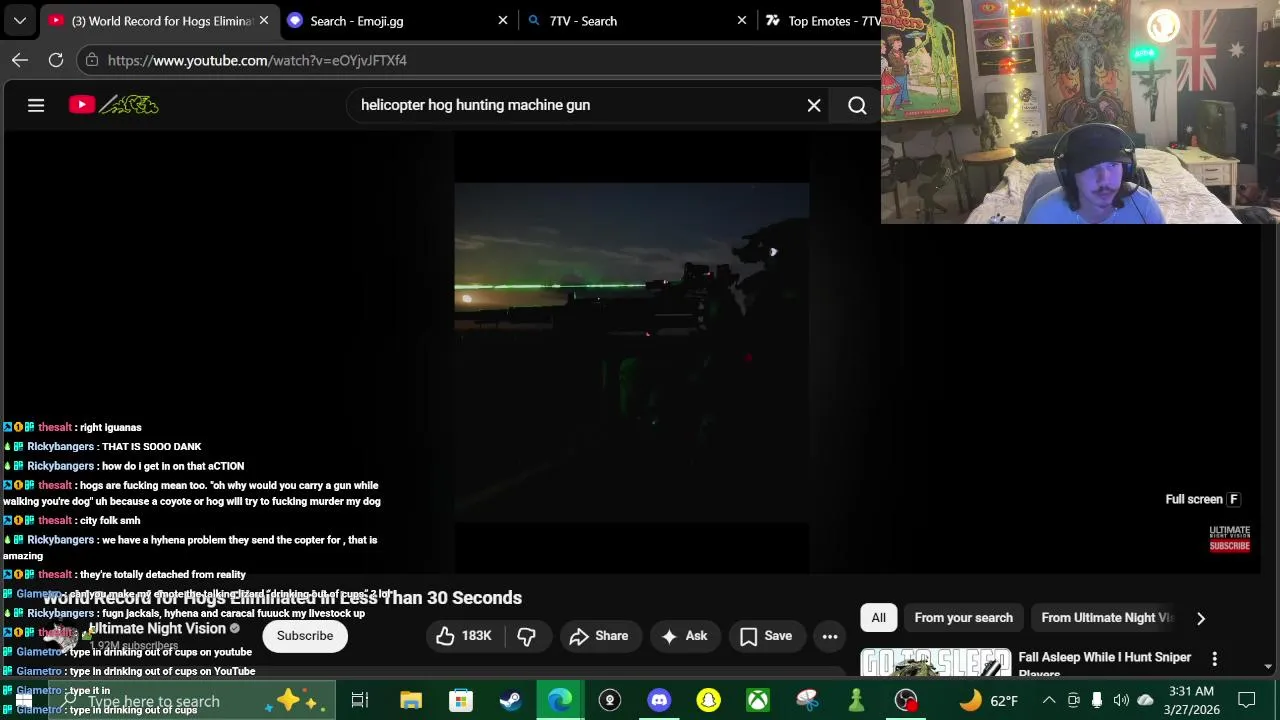
Task: Subscribe to Ultimate Night Vision
Action: [x=305, y=636]
